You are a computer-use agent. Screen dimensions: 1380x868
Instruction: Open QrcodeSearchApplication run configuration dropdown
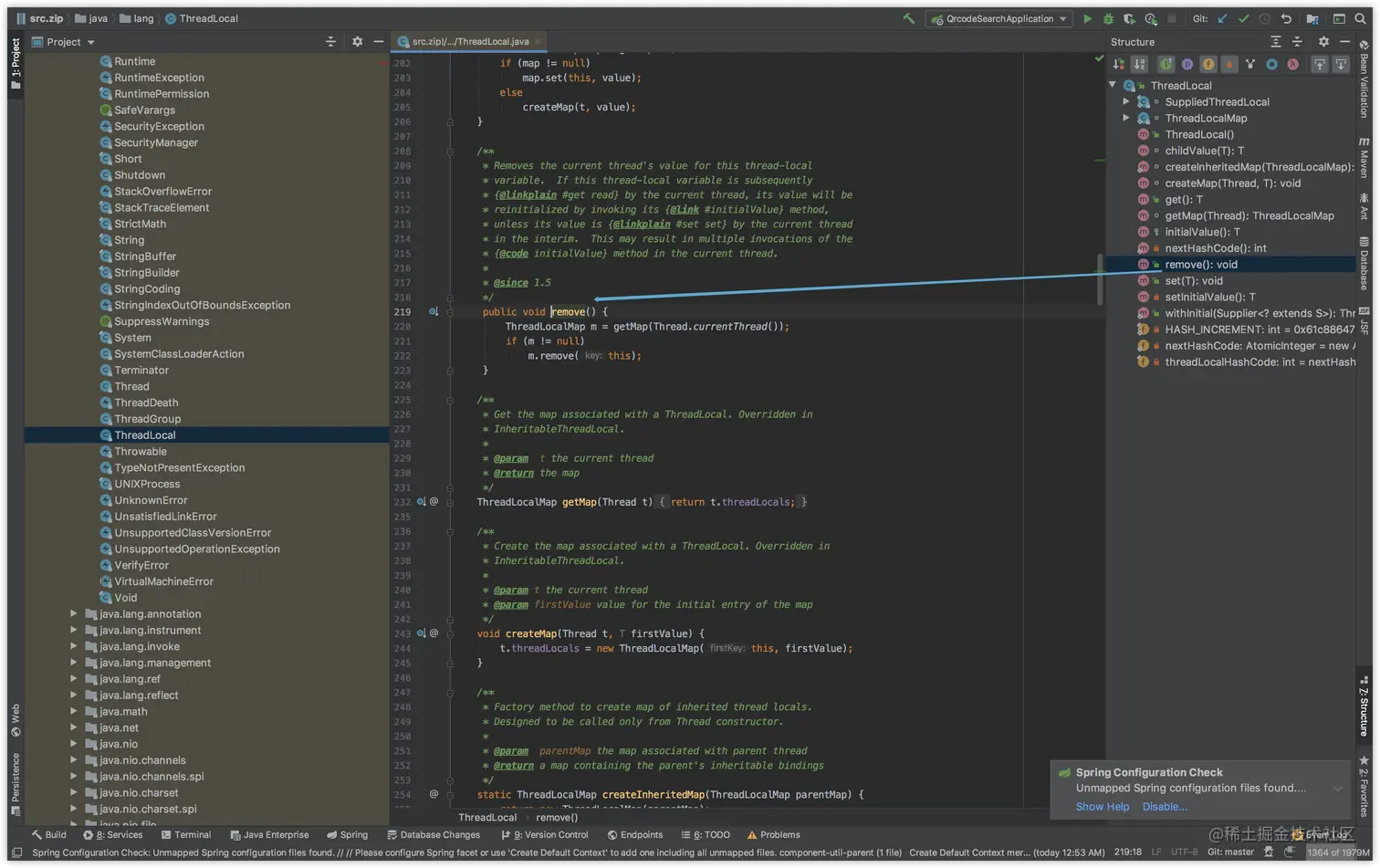click(x=998, y=18)
